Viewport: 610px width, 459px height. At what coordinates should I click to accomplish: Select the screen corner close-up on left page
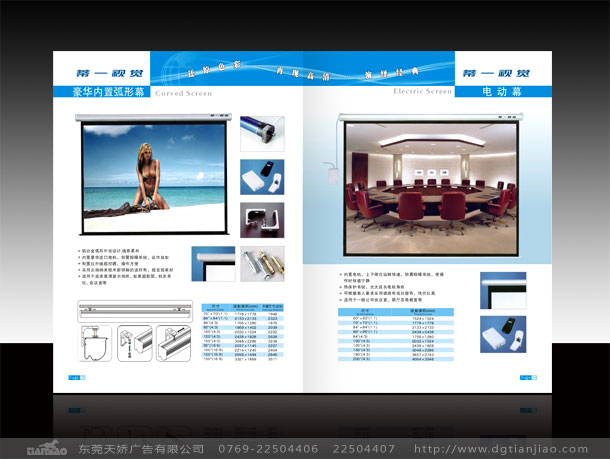click(213, 263)
